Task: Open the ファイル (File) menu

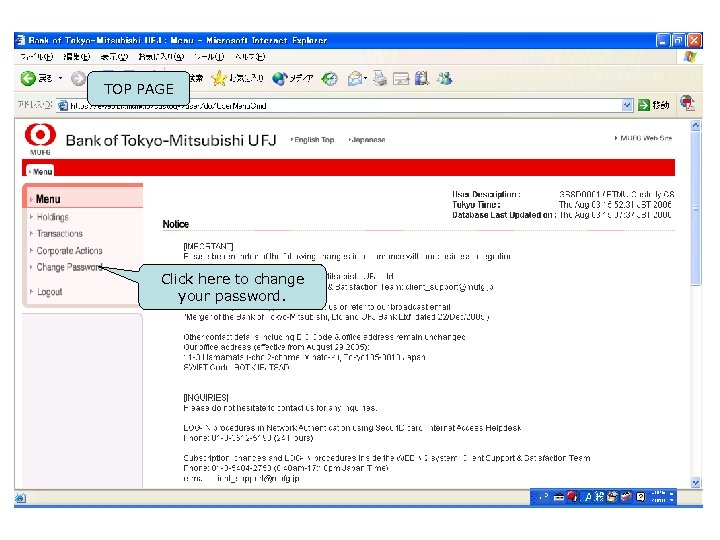Action: tap(37, 57)
